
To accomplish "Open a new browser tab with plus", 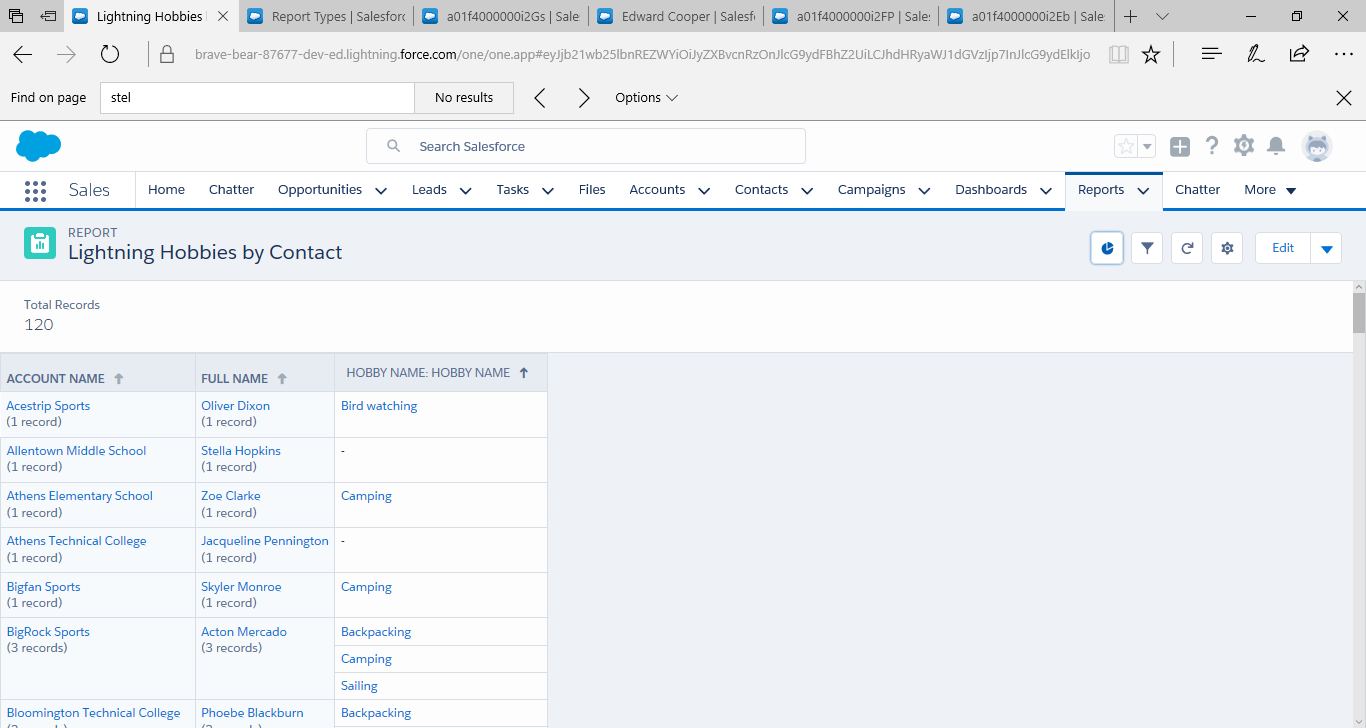I will (x=1130, y=17).
